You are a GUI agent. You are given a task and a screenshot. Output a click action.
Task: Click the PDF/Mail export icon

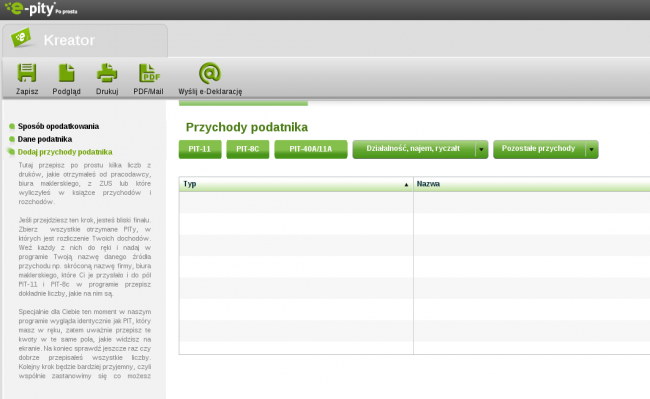149,73
